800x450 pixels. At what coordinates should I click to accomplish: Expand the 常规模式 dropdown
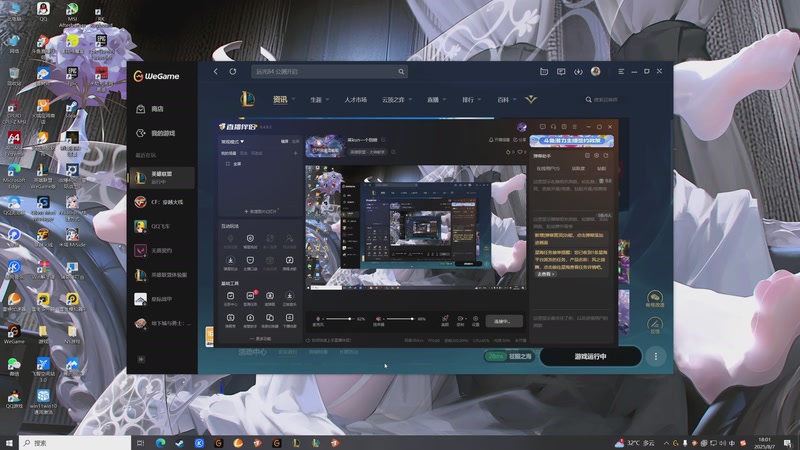232,141
